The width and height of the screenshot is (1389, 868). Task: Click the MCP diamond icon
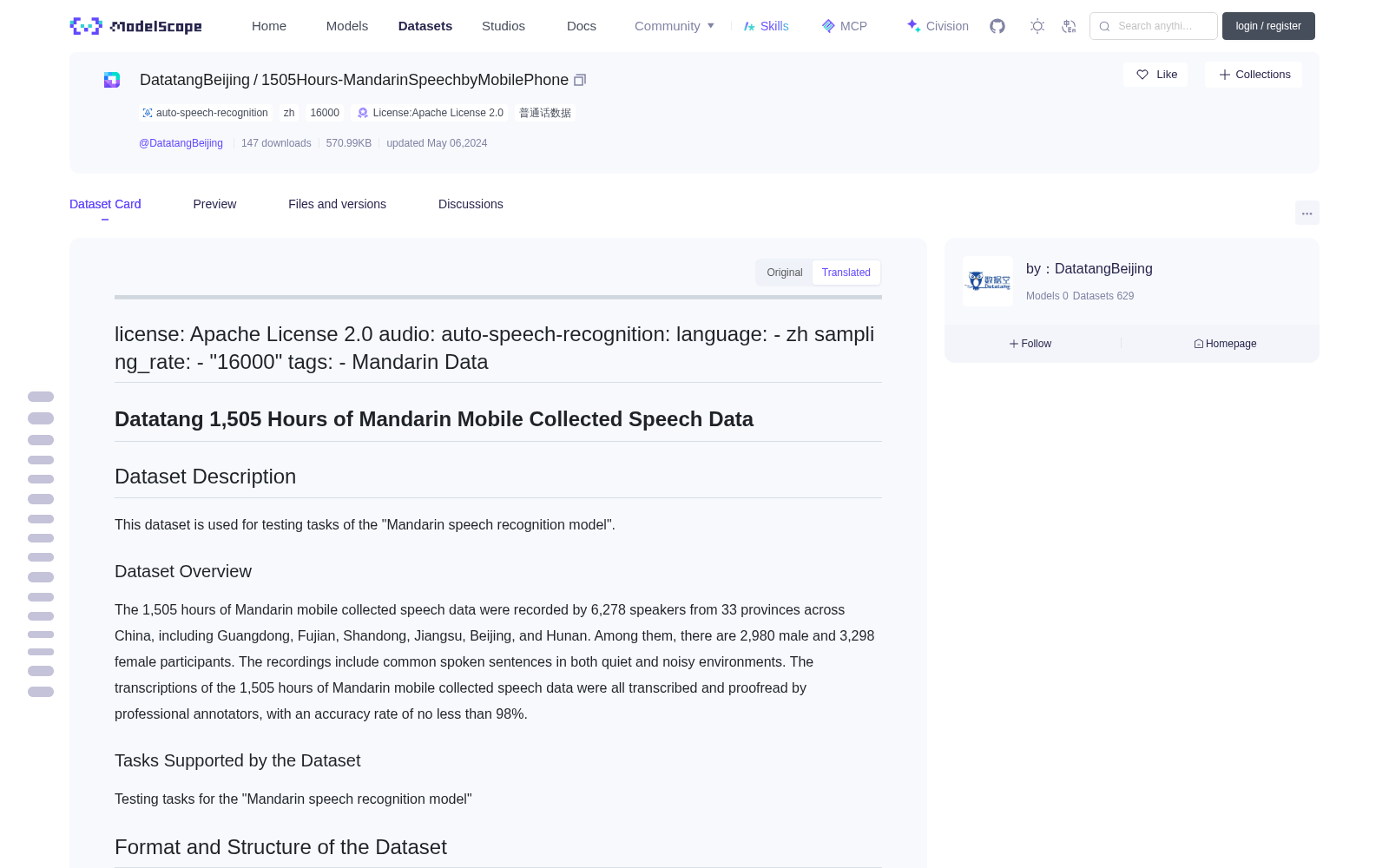pos(828,26)
